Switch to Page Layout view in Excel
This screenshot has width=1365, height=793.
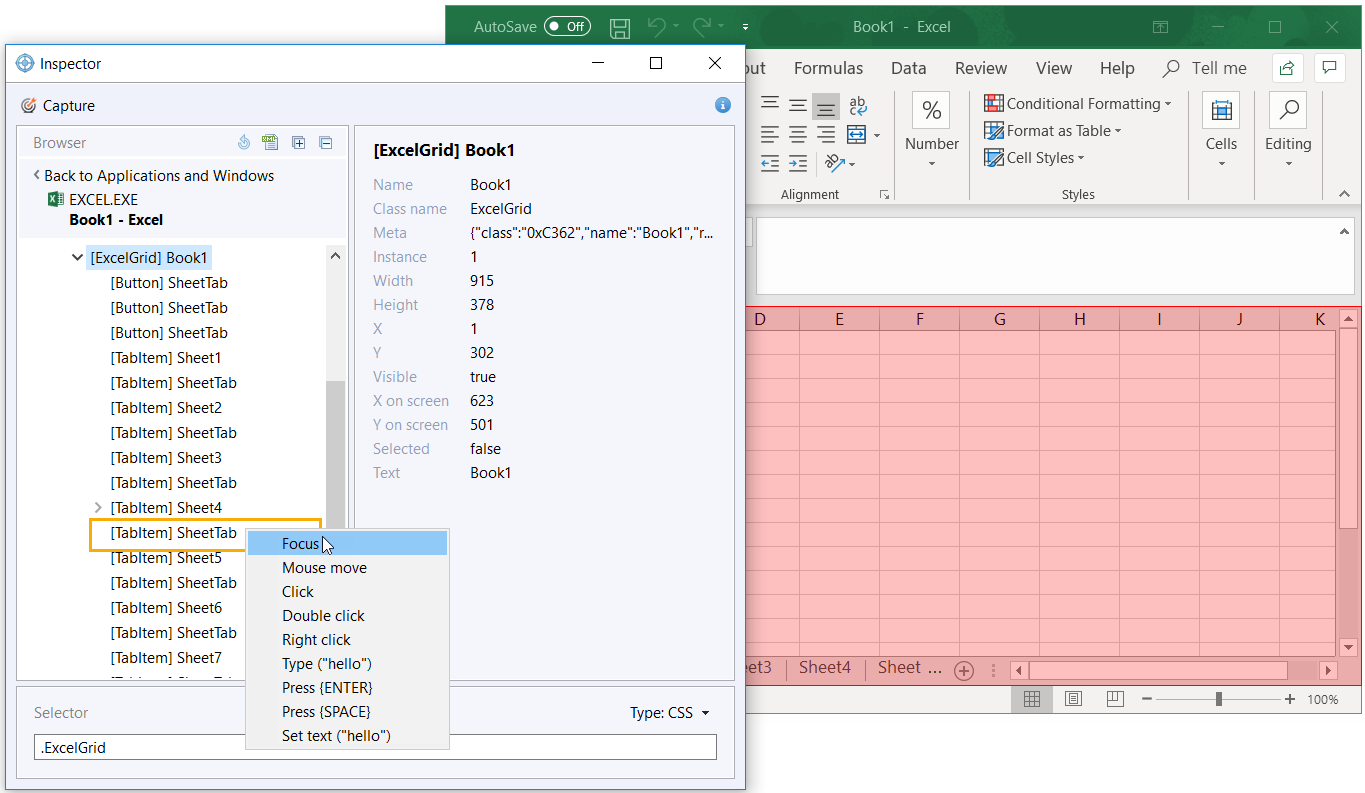[1073, 699]
